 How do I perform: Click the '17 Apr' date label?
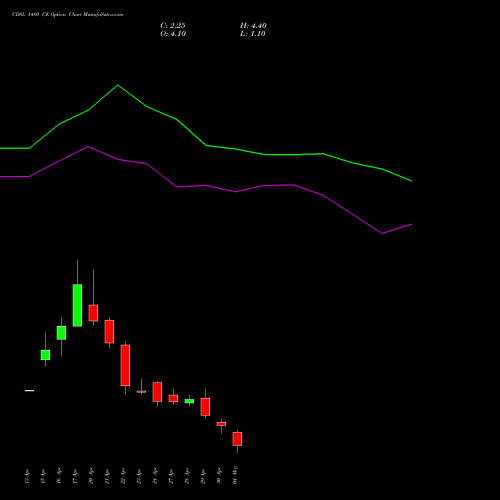click(75, 476)
